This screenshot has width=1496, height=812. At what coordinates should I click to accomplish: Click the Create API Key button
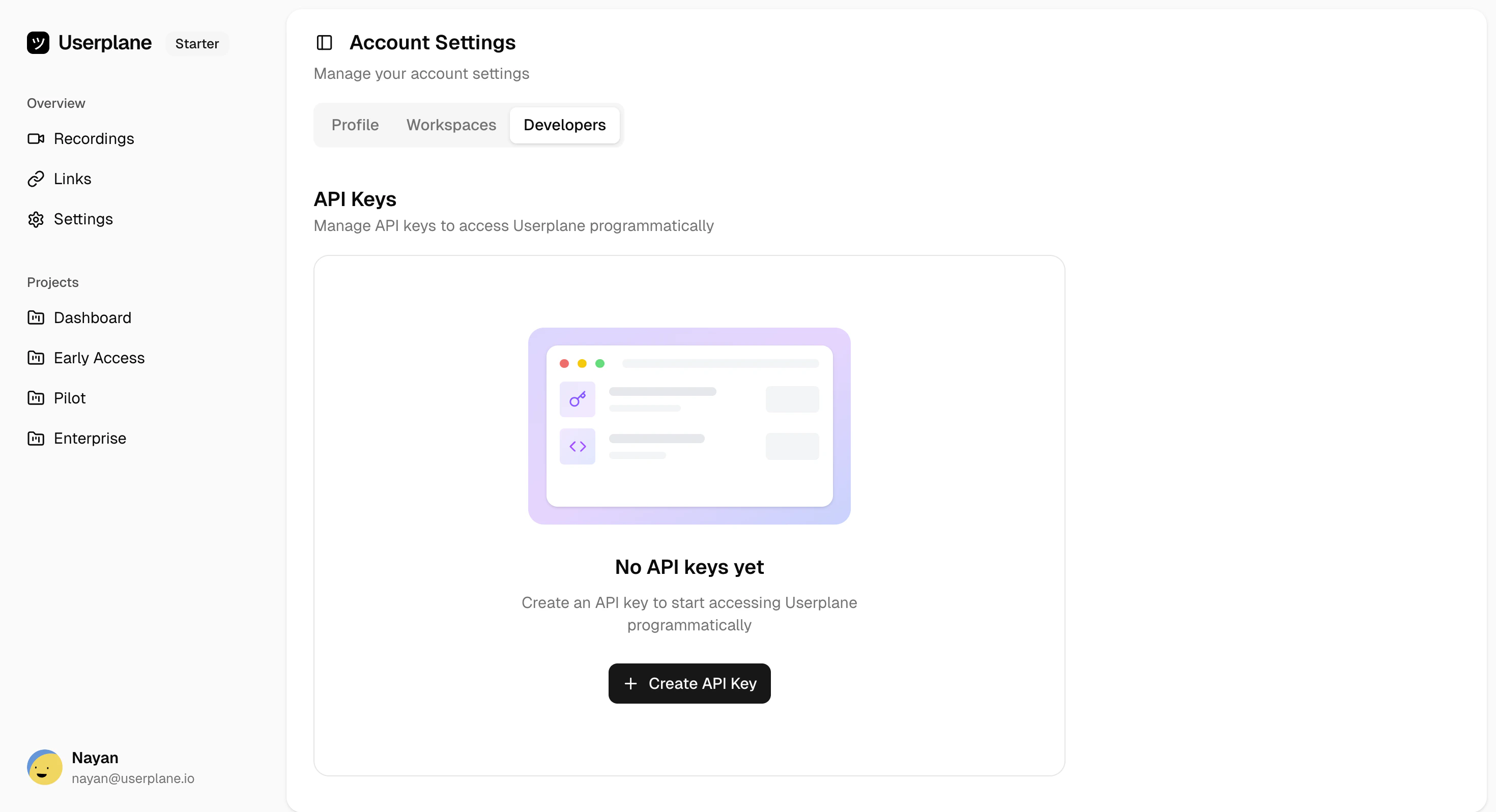click(689, 684)
